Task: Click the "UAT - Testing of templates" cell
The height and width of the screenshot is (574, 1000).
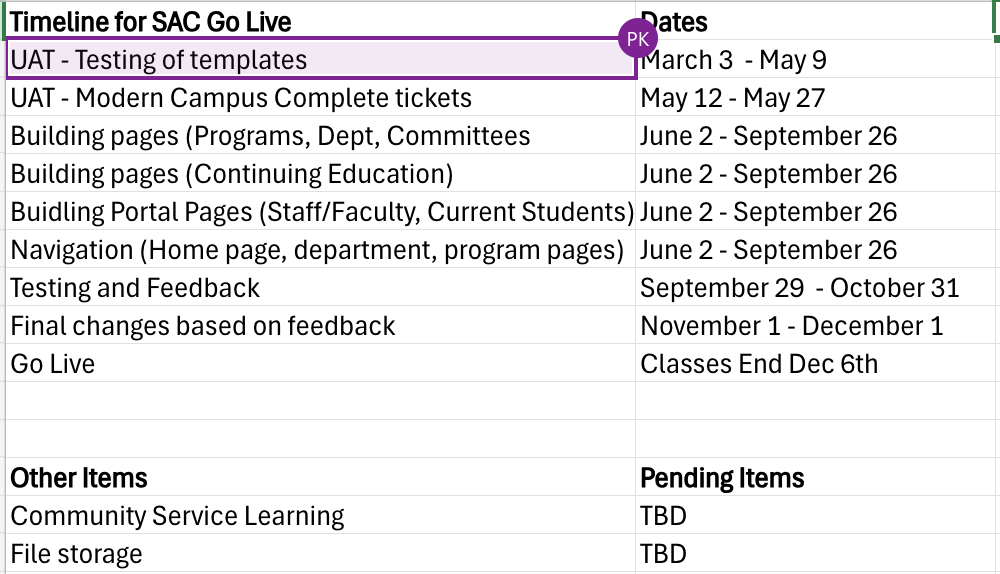Action: [159, 60]
